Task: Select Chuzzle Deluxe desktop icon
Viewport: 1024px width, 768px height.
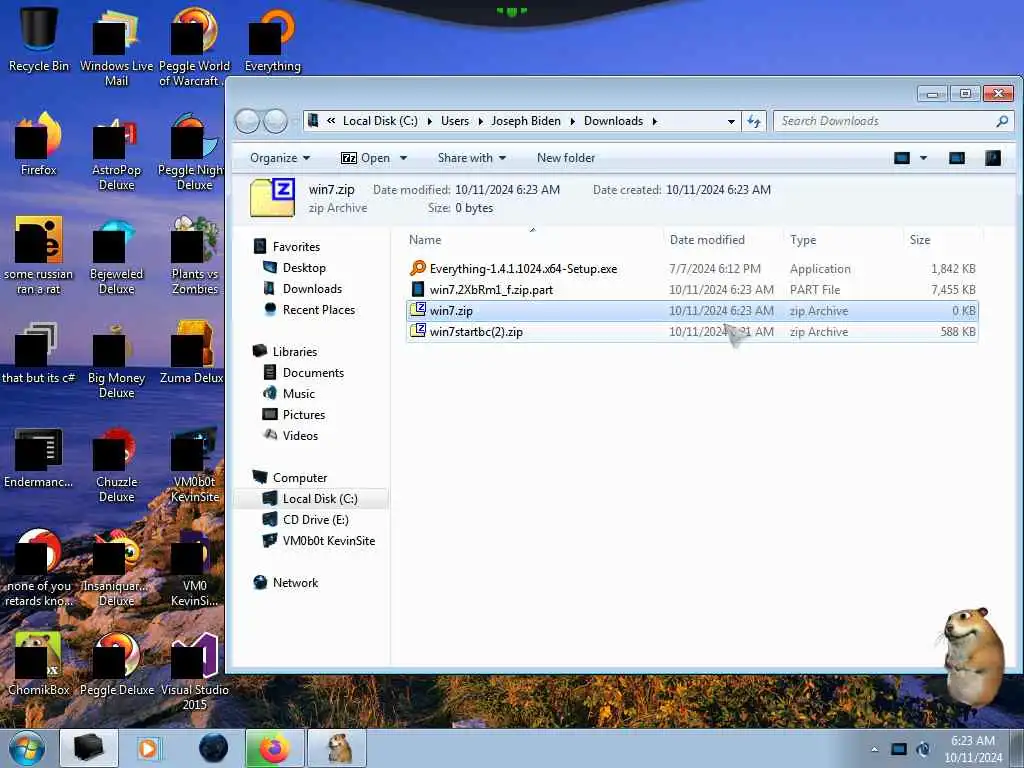Action: [116, 464]
